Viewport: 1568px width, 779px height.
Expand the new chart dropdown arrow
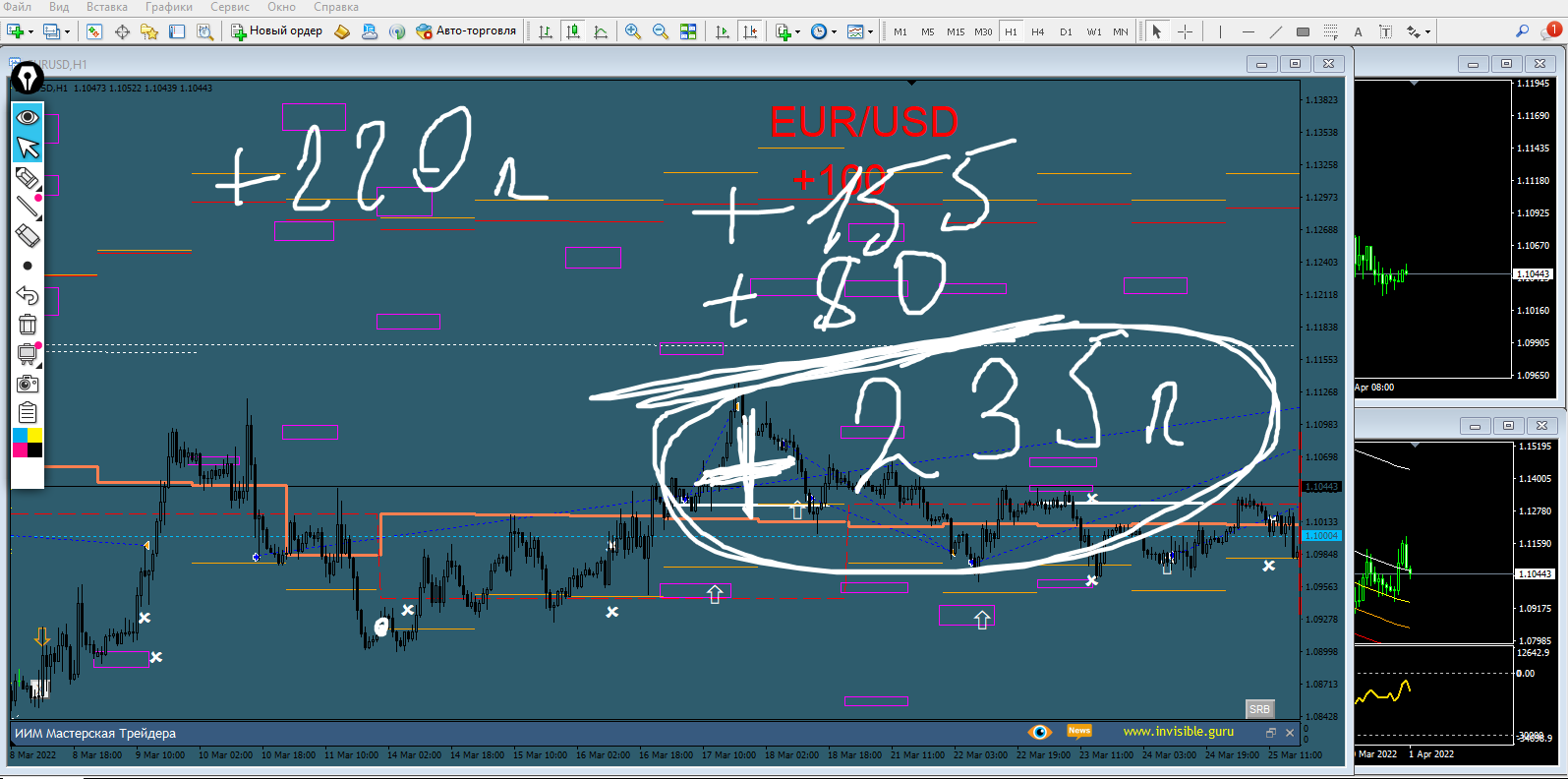(x=30, y=32)
